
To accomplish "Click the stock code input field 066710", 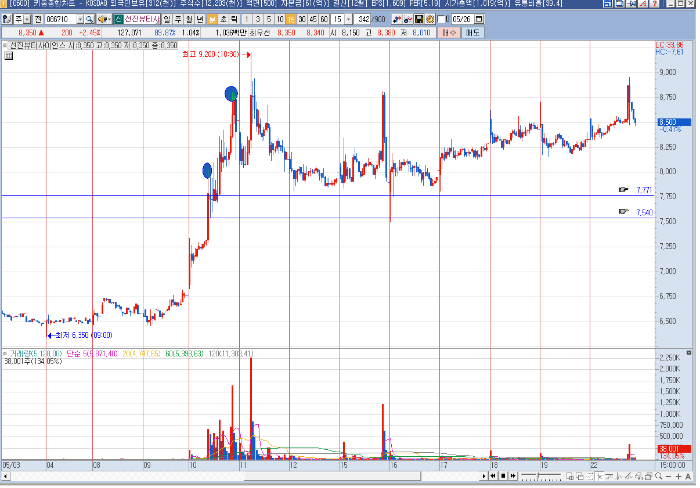I will point(60,19).
